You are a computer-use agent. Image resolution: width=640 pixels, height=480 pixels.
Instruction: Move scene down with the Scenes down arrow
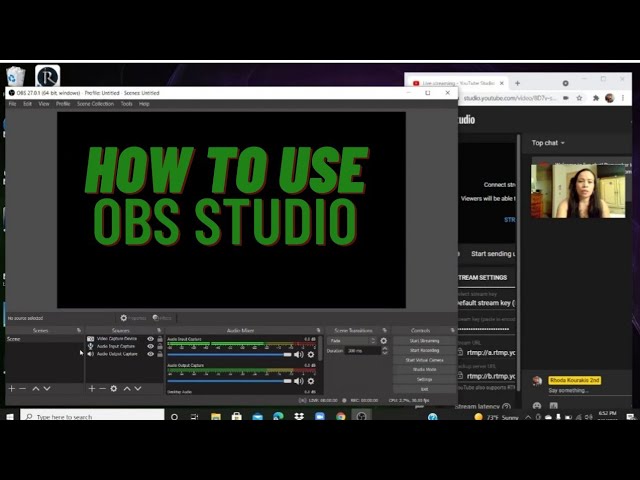[47, 389]
